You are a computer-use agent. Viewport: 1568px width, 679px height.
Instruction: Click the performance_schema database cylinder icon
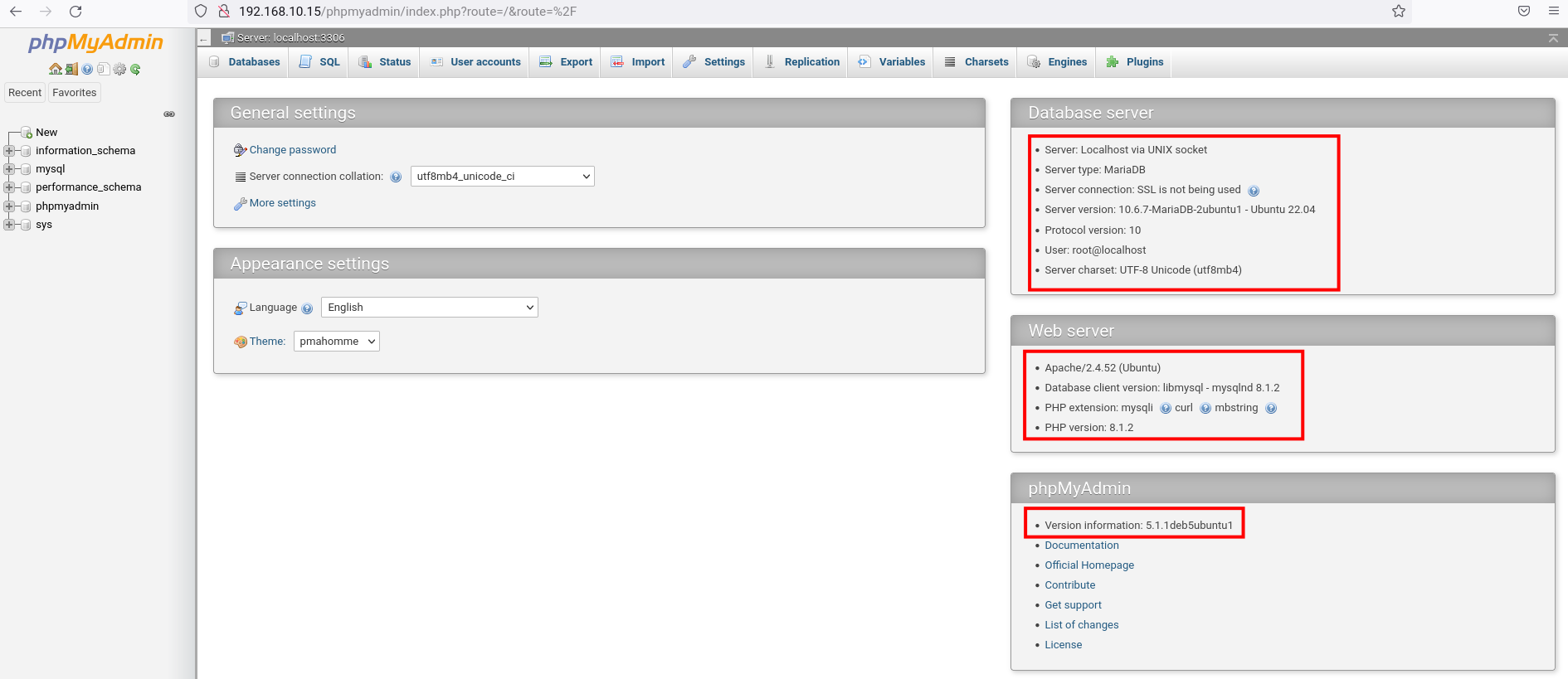click(26, 187)
